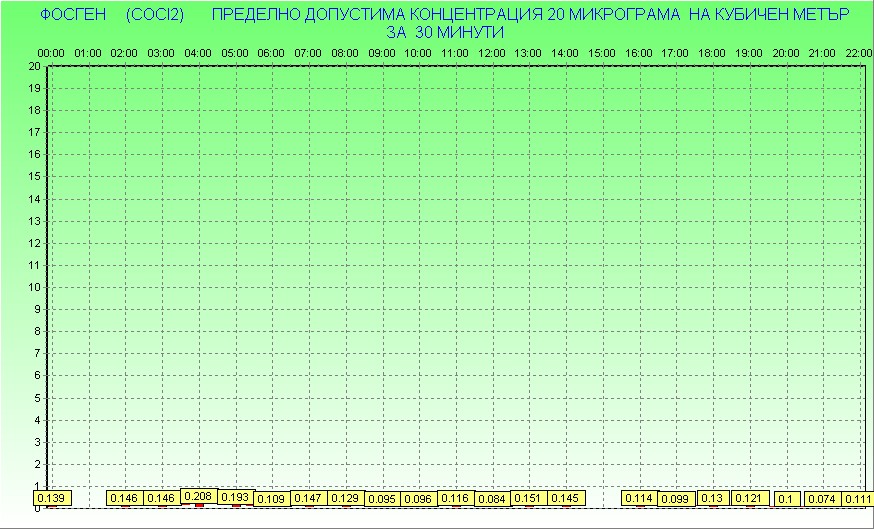The image size is (874, 529).
Task: Click the 20 limit value on the Y axis
Action: pyautogui.click(x=35, y=66)
